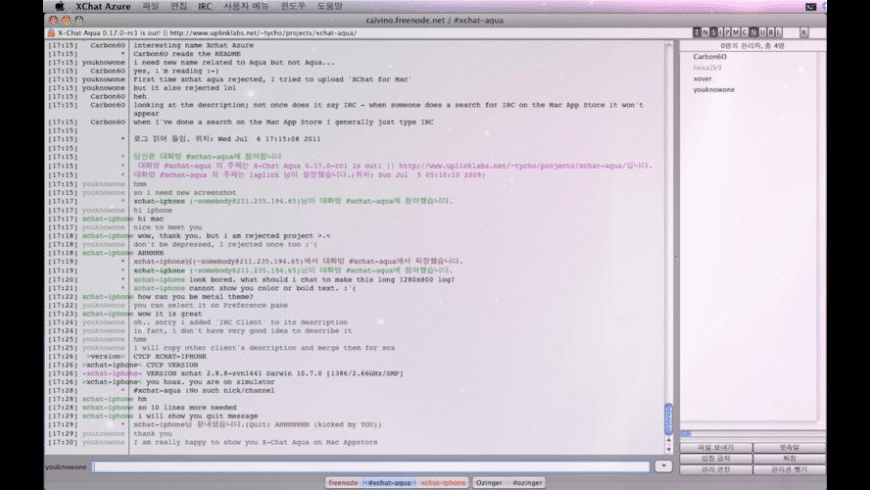Open the 사용자 메뉴 menu

(246, 7)
